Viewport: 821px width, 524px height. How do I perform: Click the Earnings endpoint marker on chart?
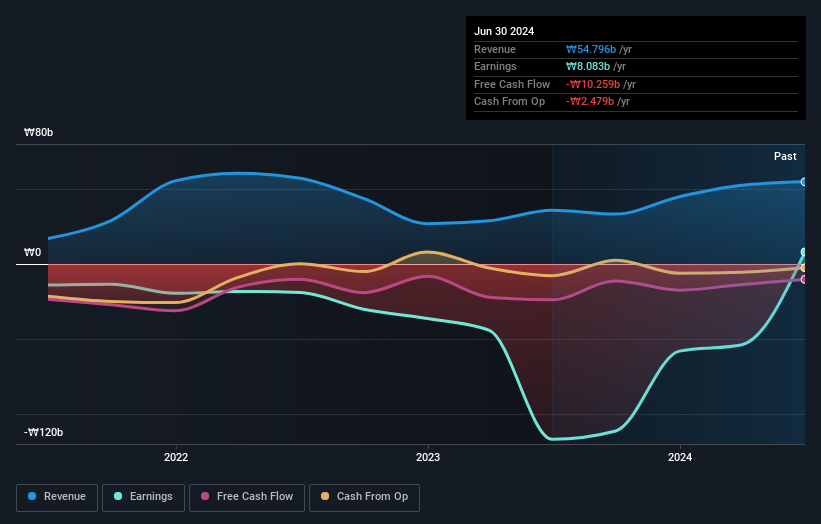click(x=804, y=252)
